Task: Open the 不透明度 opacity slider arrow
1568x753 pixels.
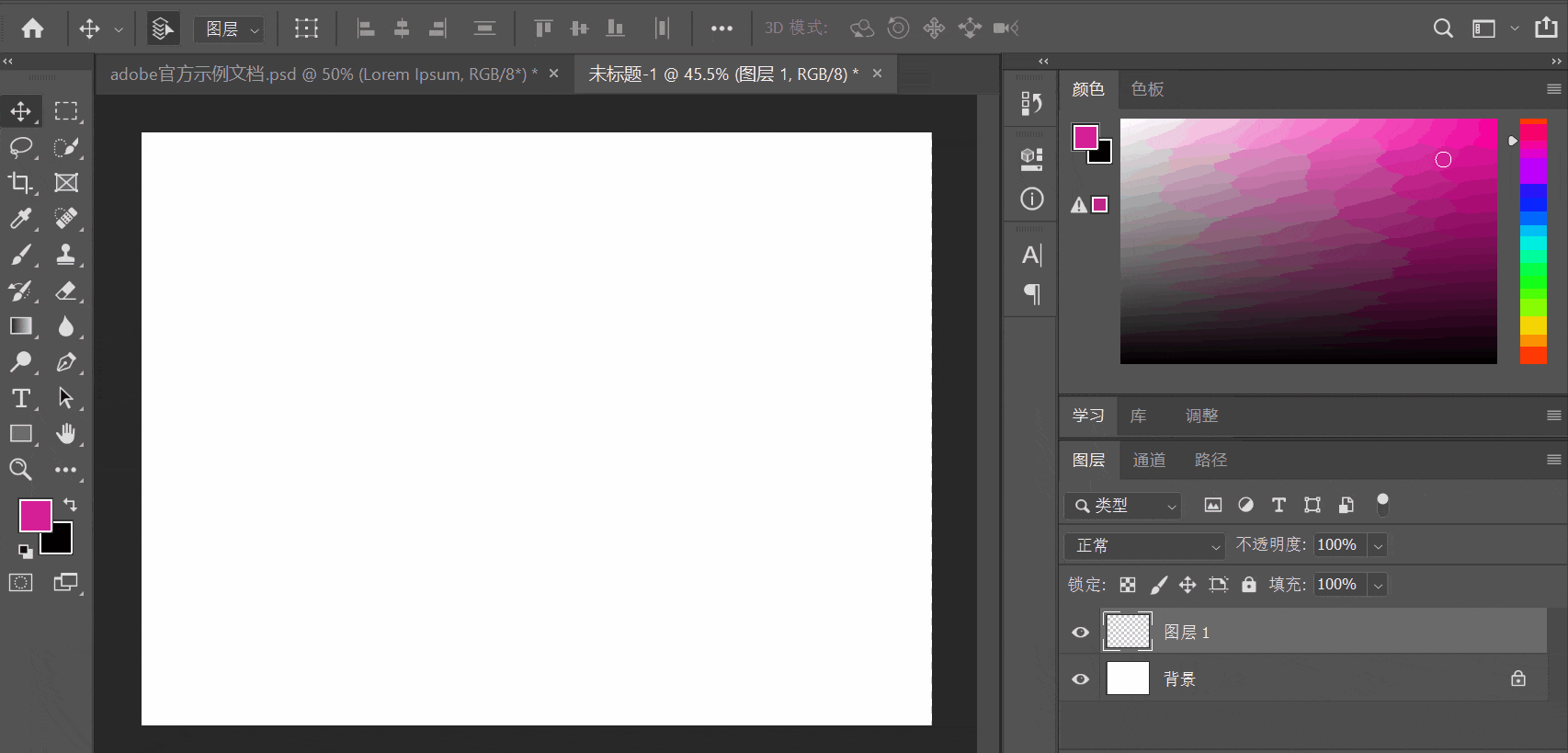Action: [1378, 546]
